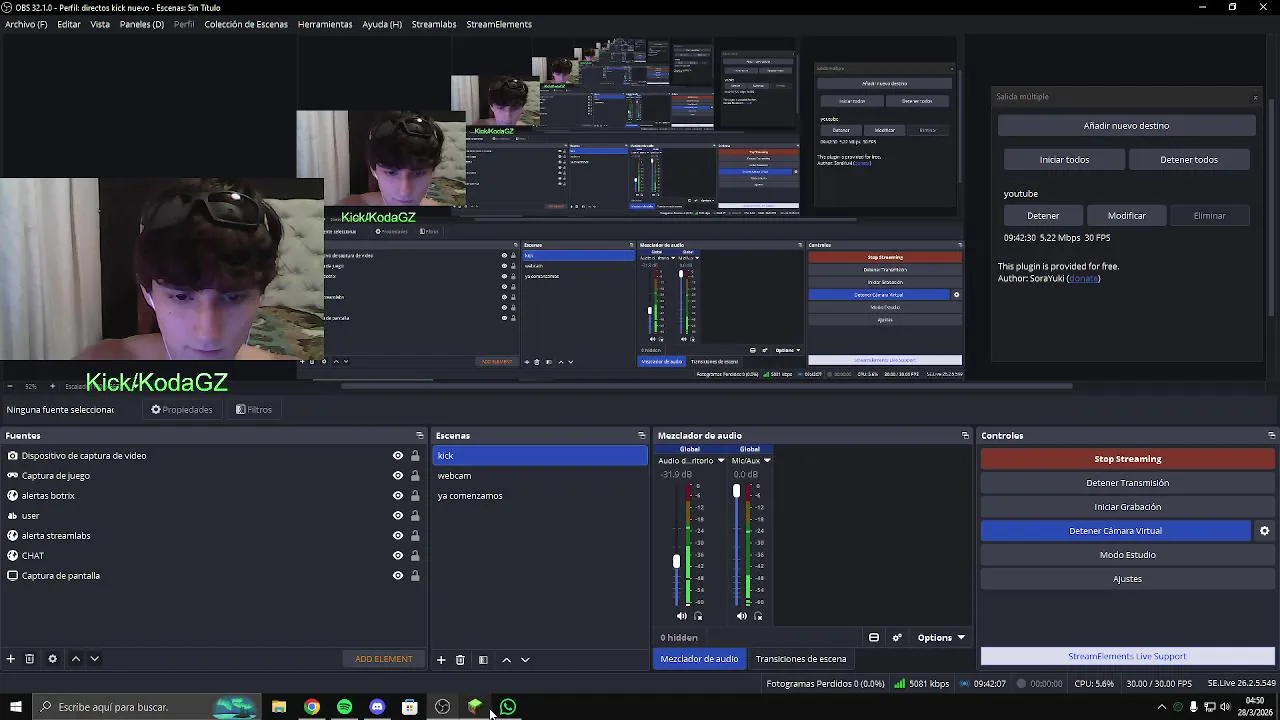The width and height of the screenshot is (1280, 720).
Task: Open advanced audio properties gears icon
Action: point(897,638)
